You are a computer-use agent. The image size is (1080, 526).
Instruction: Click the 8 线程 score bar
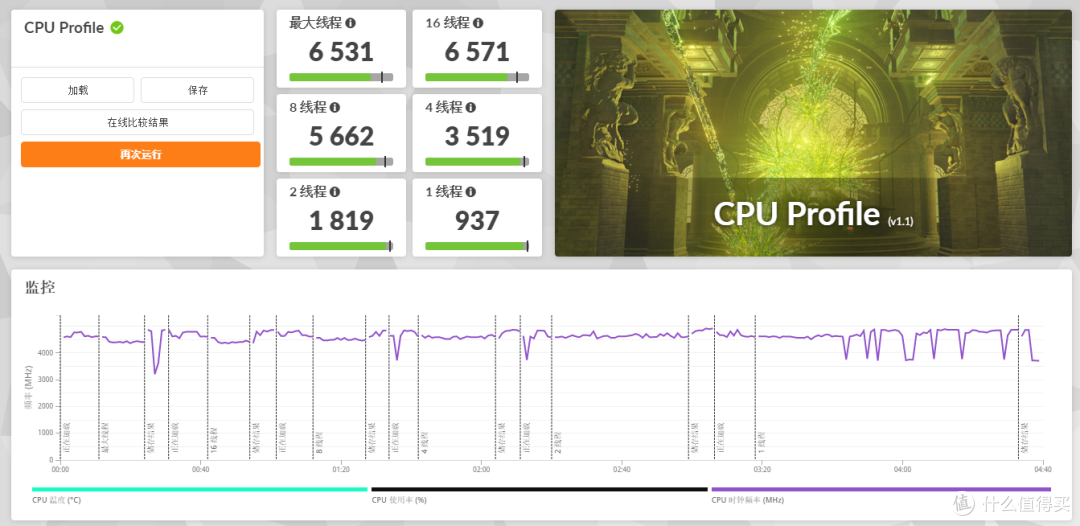[341, 162]
